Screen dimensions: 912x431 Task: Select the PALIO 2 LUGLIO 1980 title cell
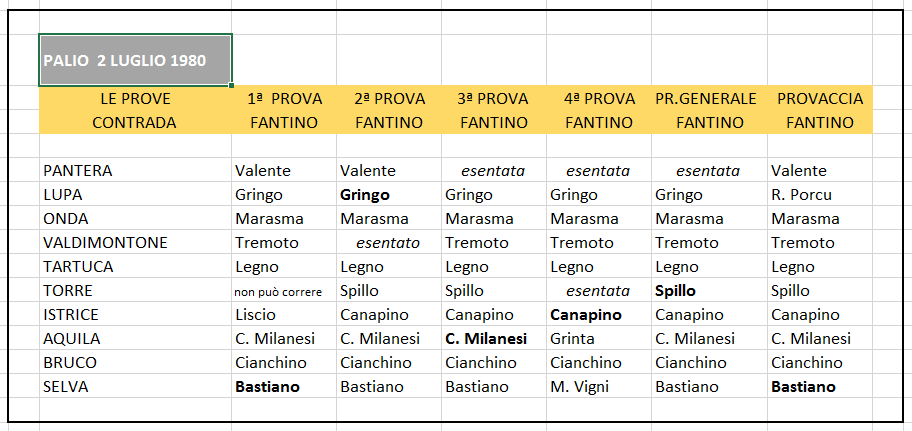coord(136,60)
